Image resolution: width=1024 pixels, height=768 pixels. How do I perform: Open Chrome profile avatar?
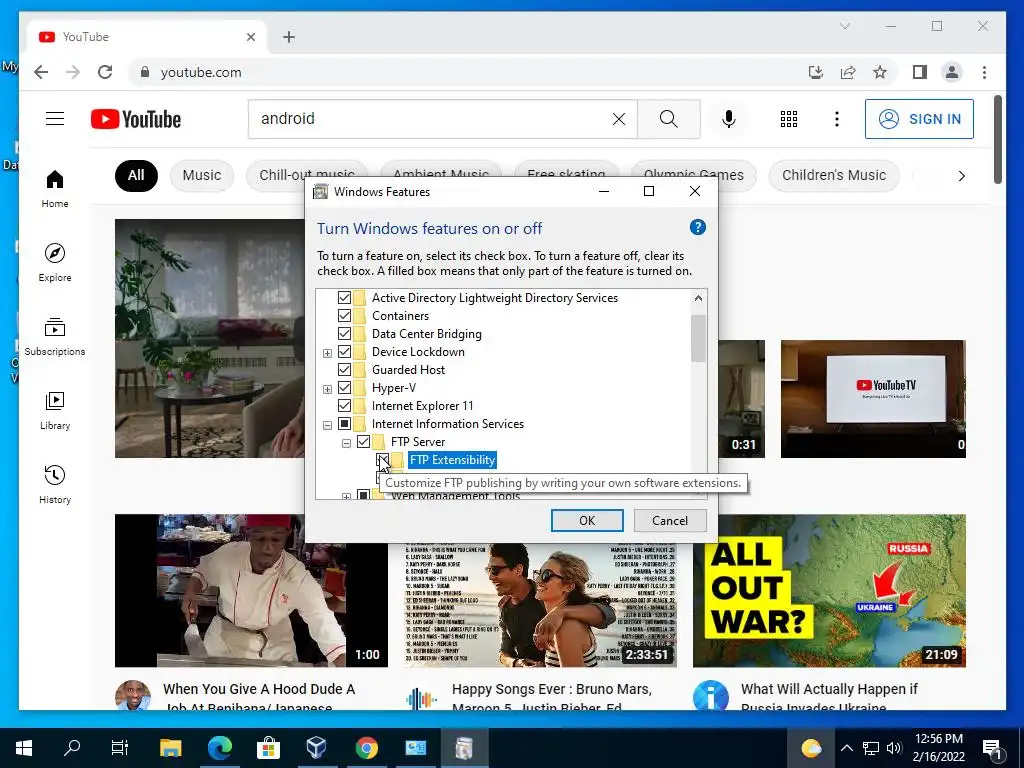(x=952, y=72)
